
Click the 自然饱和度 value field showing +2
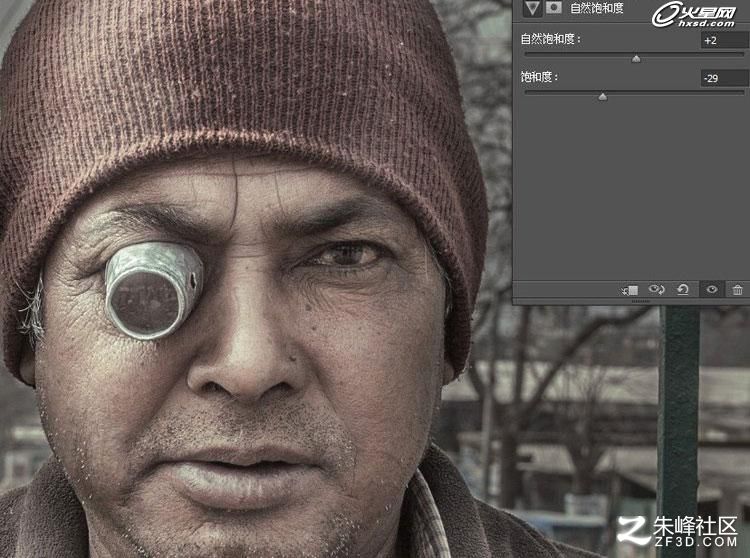pos(725,40)
